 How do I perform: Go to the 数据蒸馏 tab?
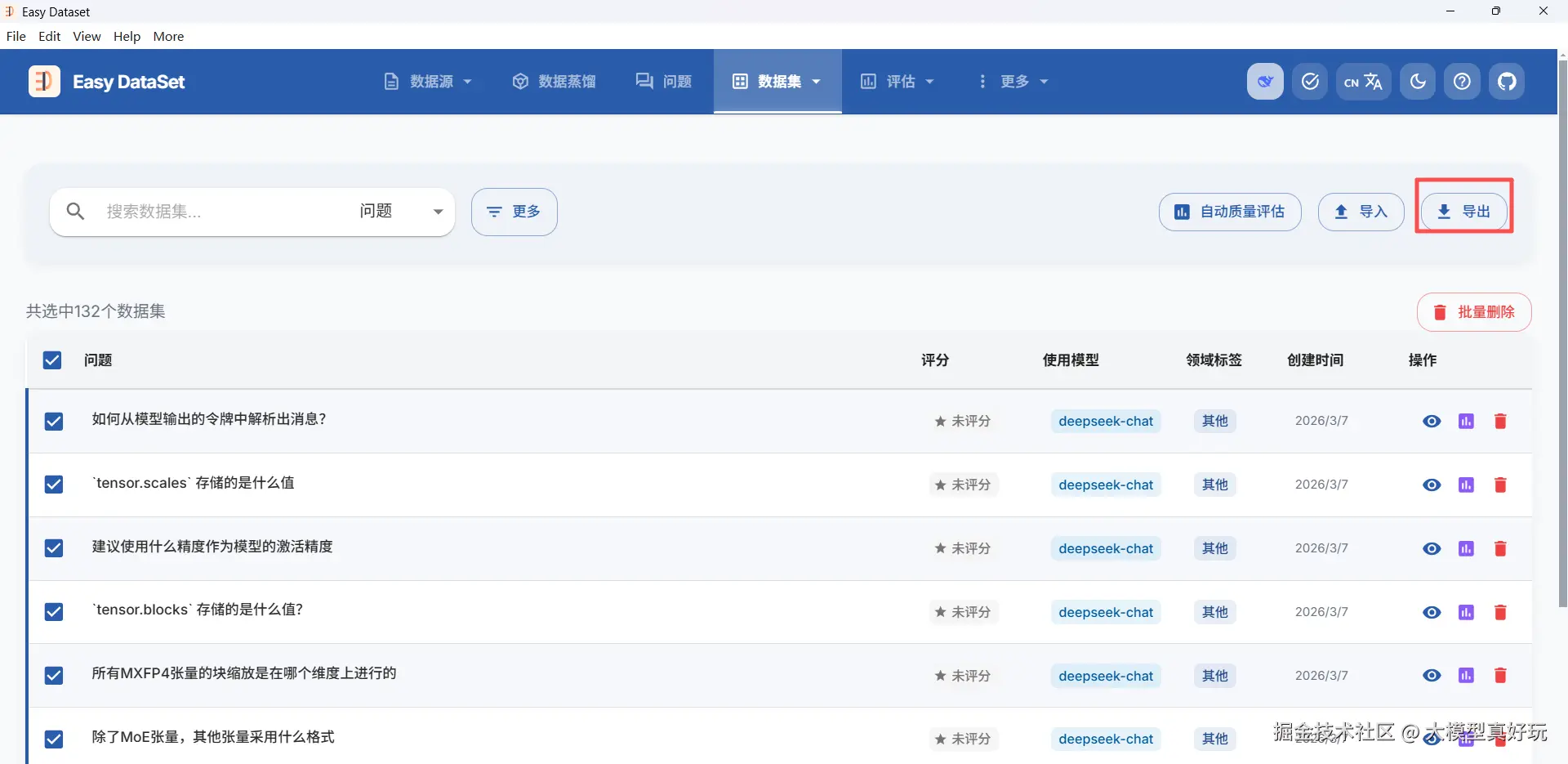(555, 82)
